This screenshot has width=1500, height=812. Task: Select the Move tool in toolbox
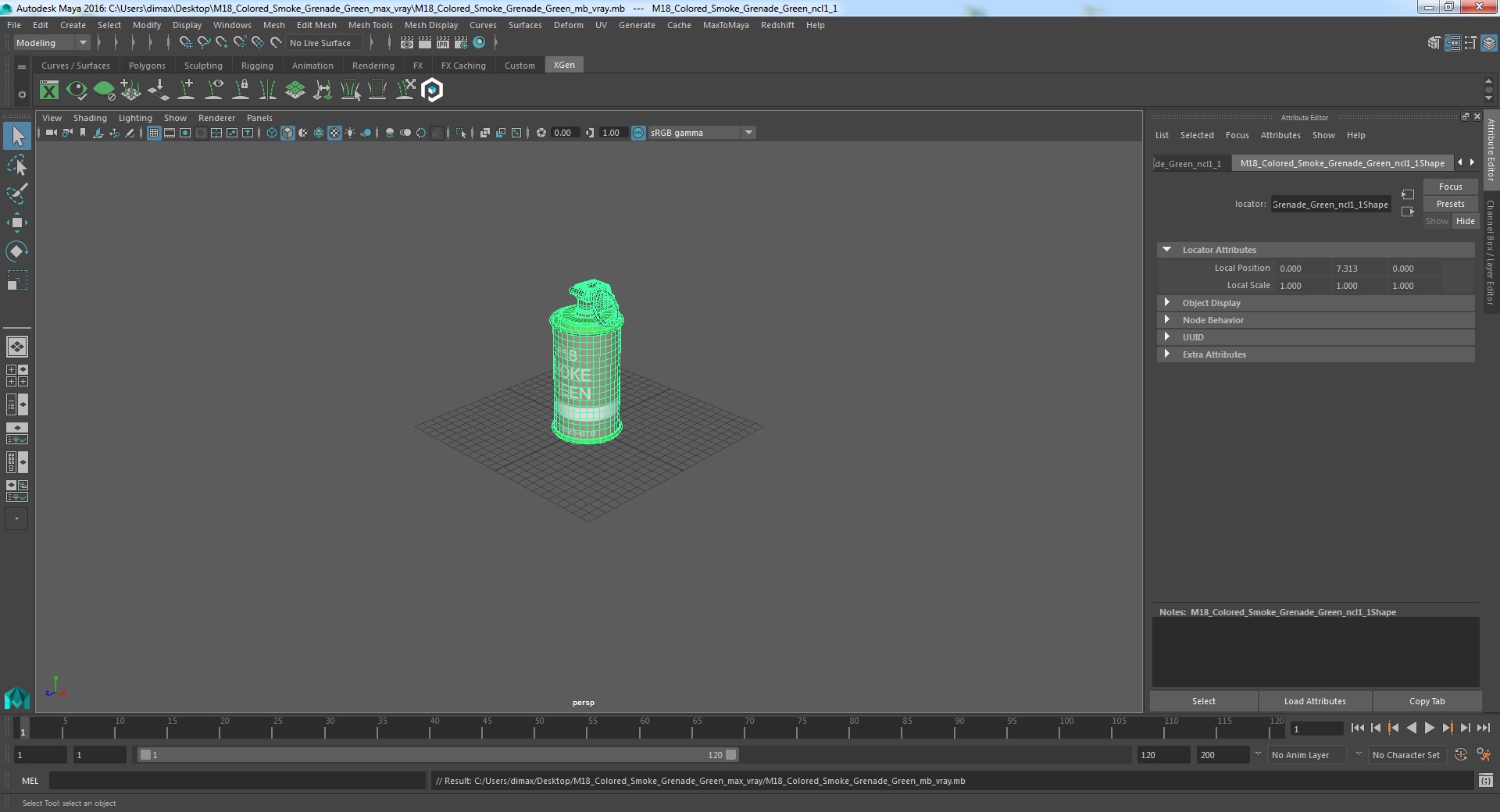17,223
